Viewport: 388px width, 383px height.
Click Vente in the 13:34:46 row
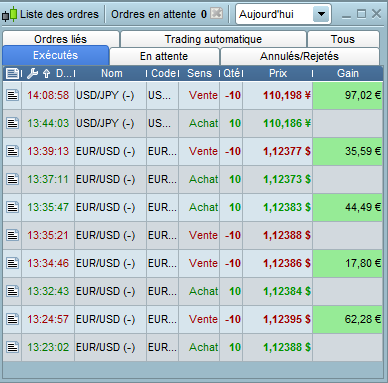pyautogui.click(x=203, y=263)
